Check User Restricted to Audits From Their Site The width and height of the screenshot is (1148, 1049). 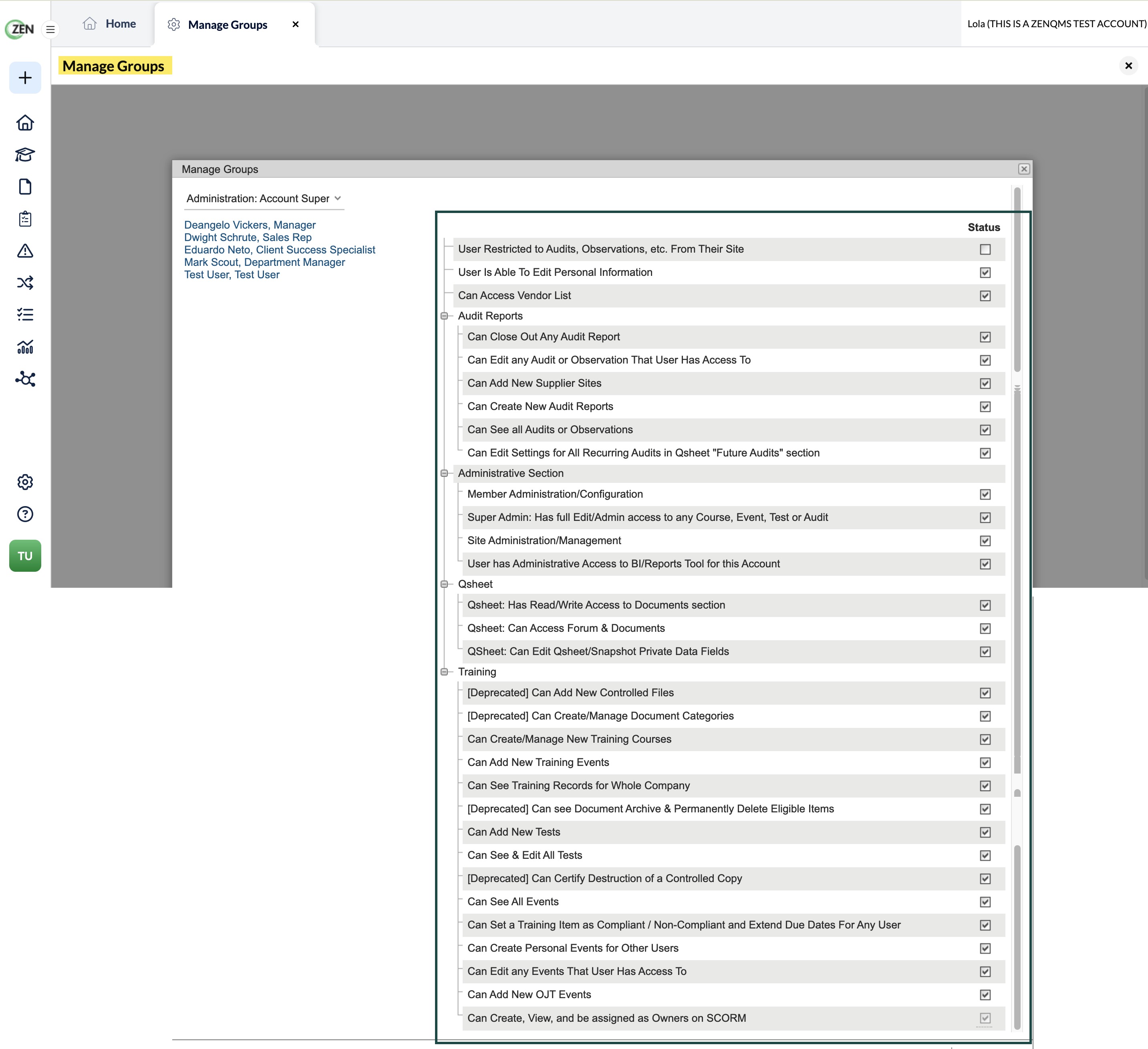(985, 249)
